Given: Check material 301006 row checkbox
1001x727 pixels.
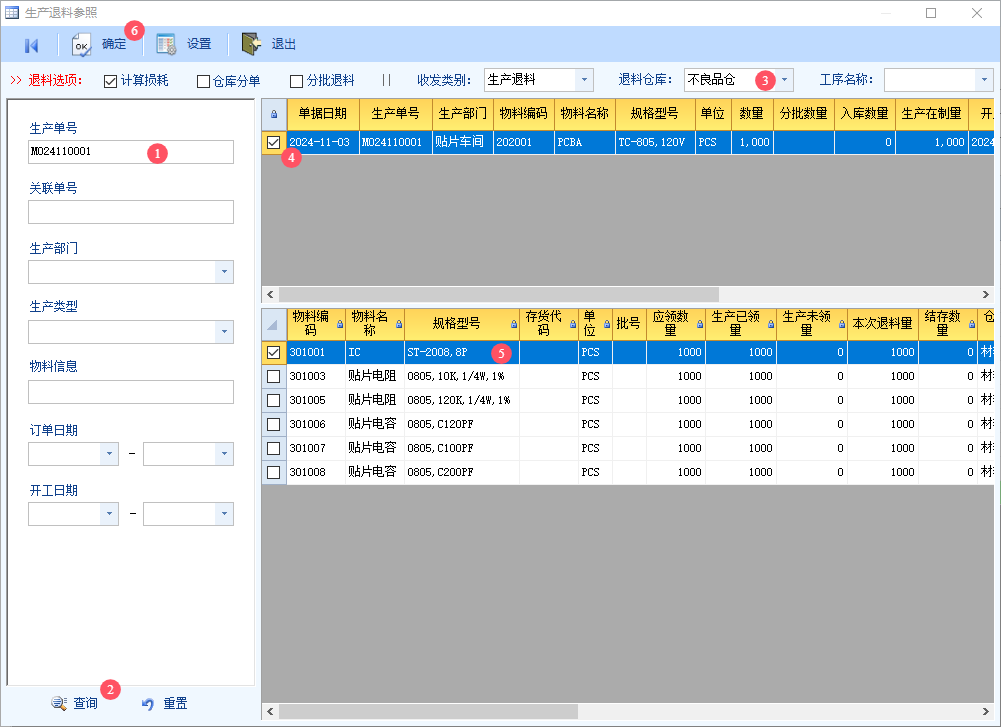Looking at the screenshot, I should point(273,424).
